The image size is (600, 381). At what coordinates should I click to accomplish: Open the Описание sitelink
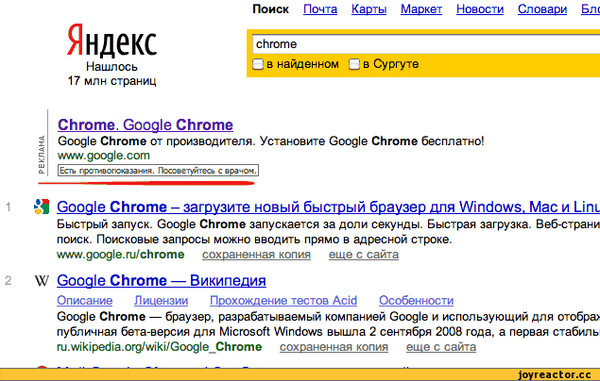(85, 301)
